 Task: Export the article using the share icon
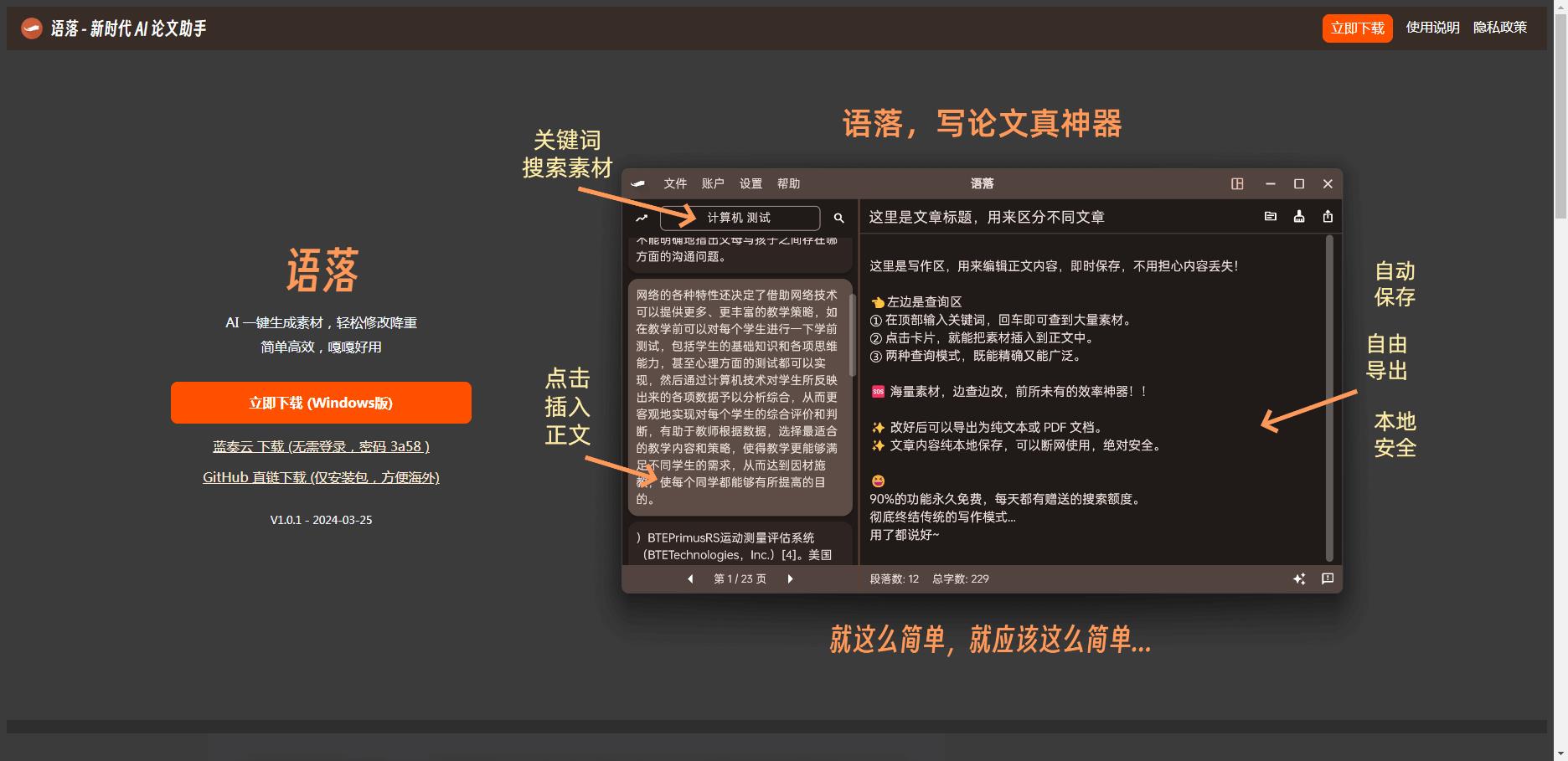click(1328, 216)
